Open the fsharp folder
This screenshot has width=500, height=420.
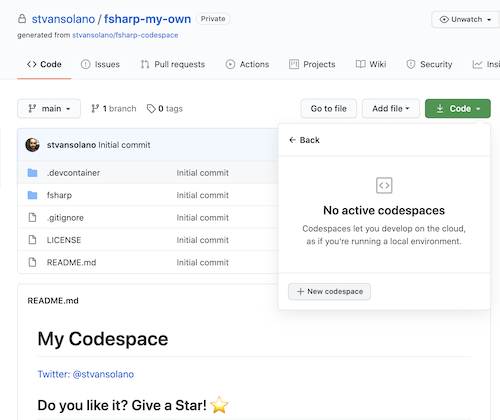(59, 195)
